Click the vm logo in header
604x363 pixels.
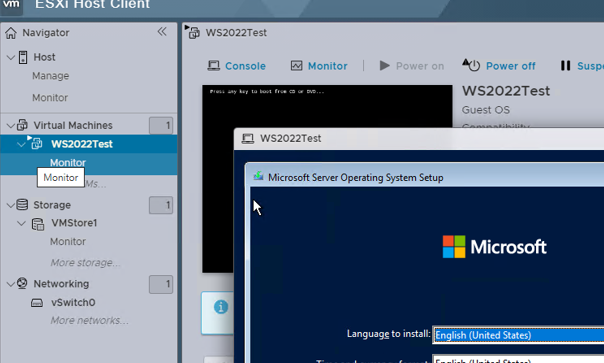(11, 5)
